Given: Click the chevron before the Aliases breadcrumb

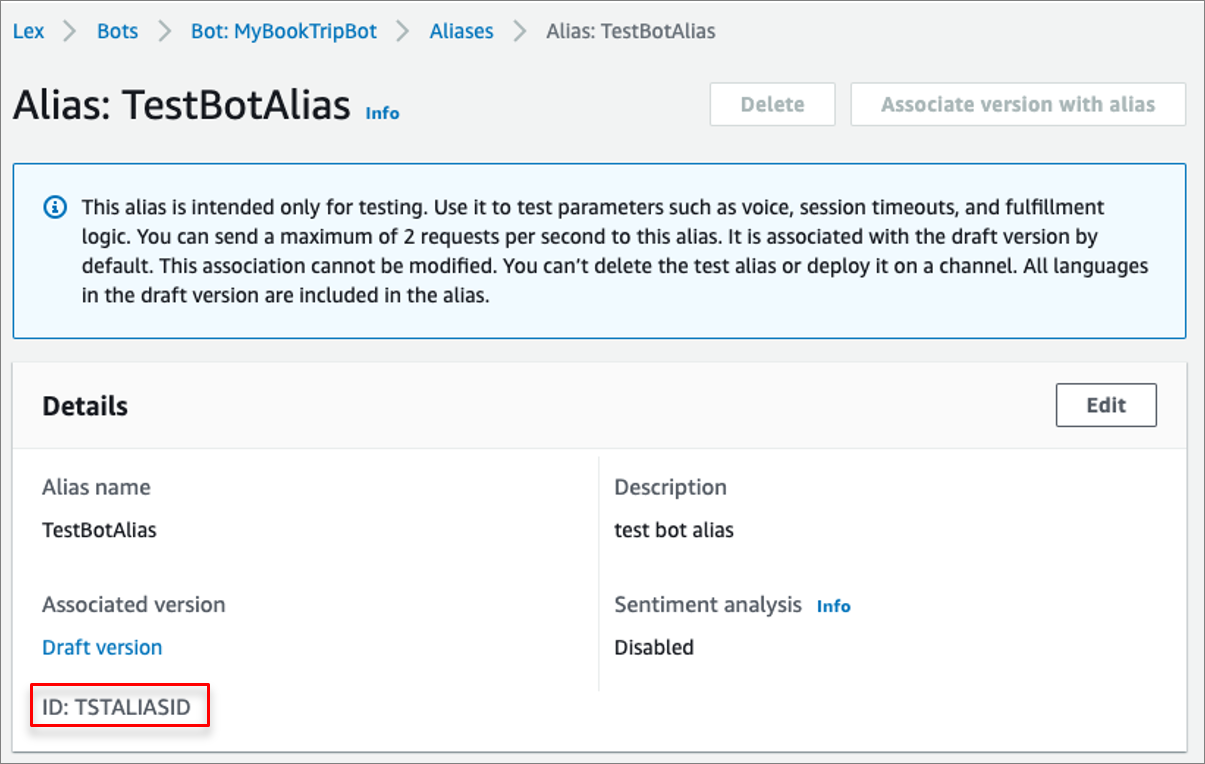Looking at the screenshot, I should 403,31.
